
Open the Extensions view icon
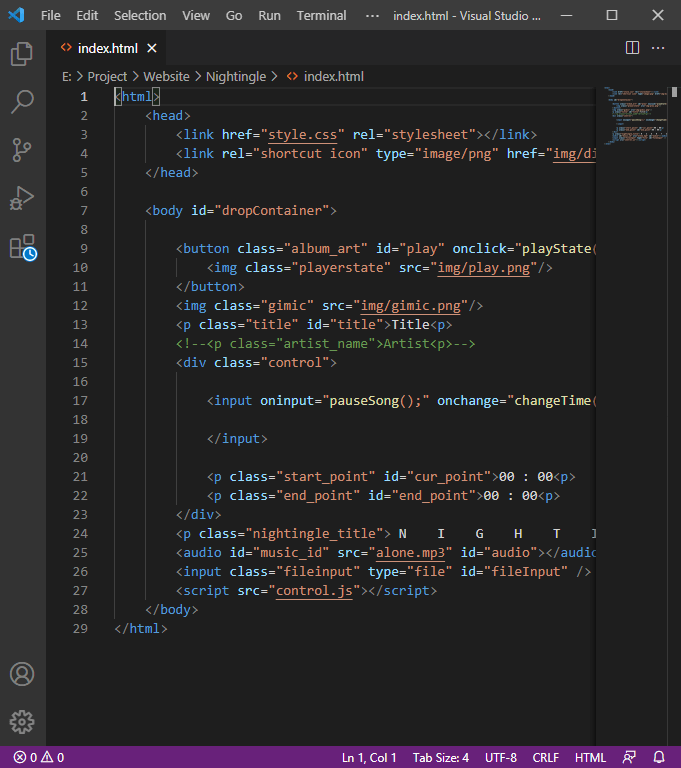[x=22, y=247]
